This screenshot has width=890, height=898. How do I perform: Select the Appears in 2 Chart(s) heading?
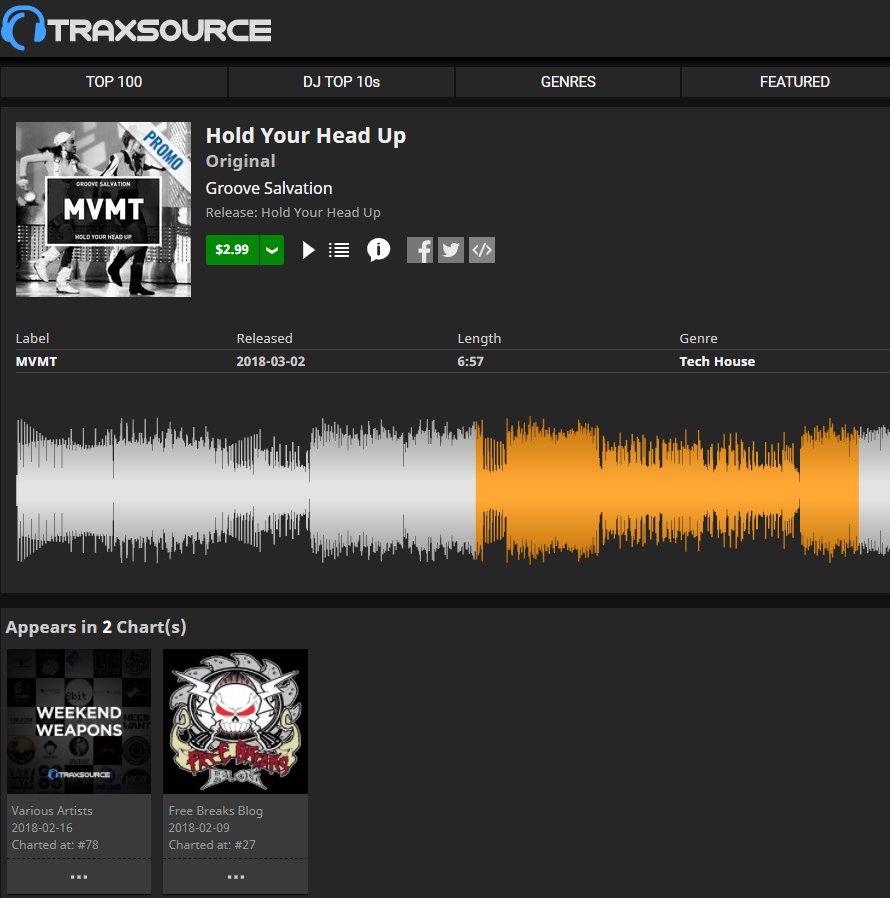96,627
